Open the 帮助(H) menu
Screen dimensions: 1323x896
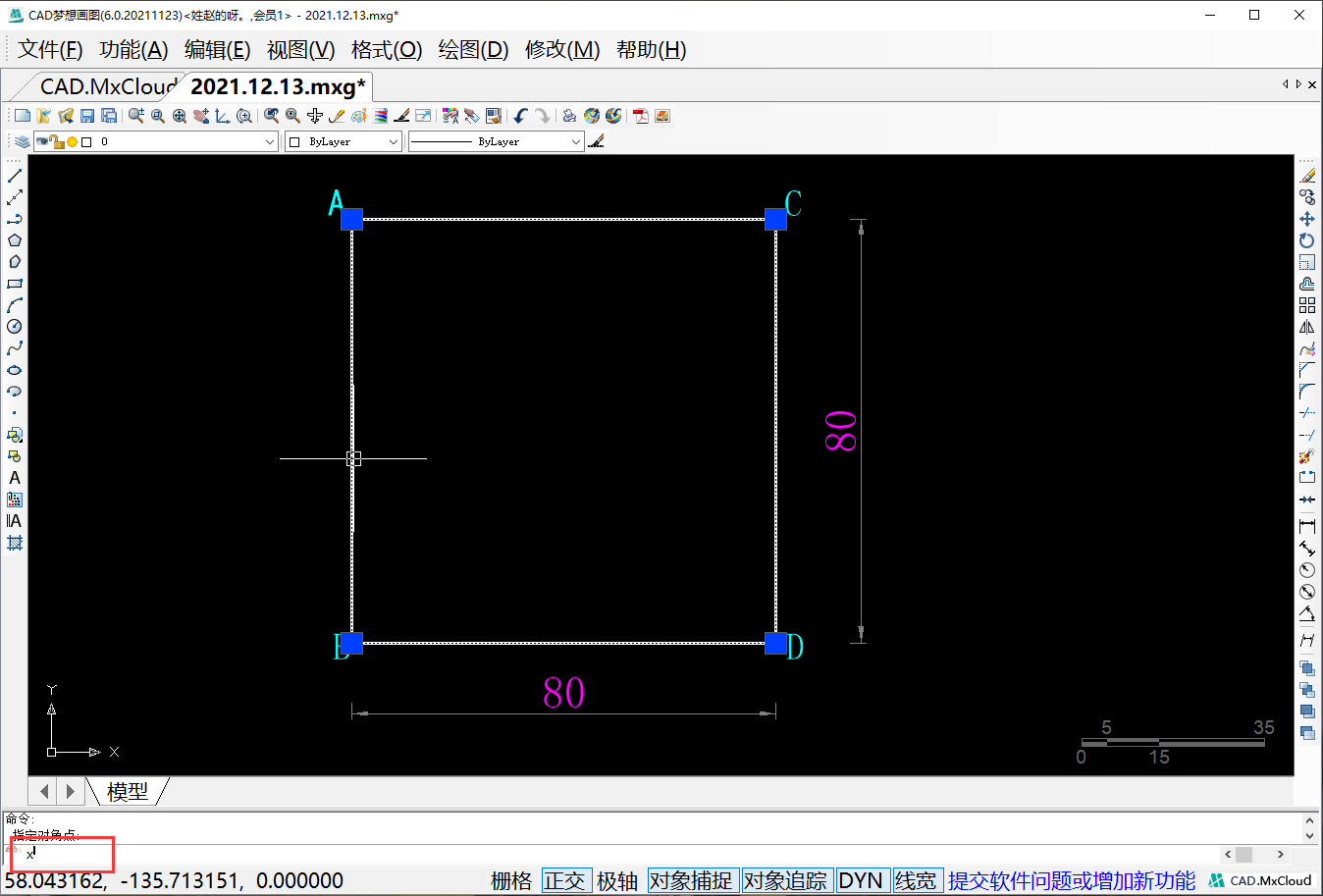(x=651, y=49)
